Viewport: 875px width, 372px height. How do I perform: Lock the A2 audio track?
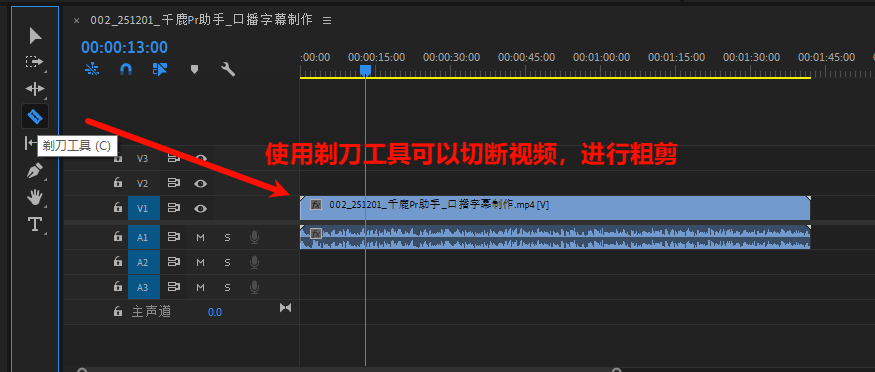pos(117,262)
